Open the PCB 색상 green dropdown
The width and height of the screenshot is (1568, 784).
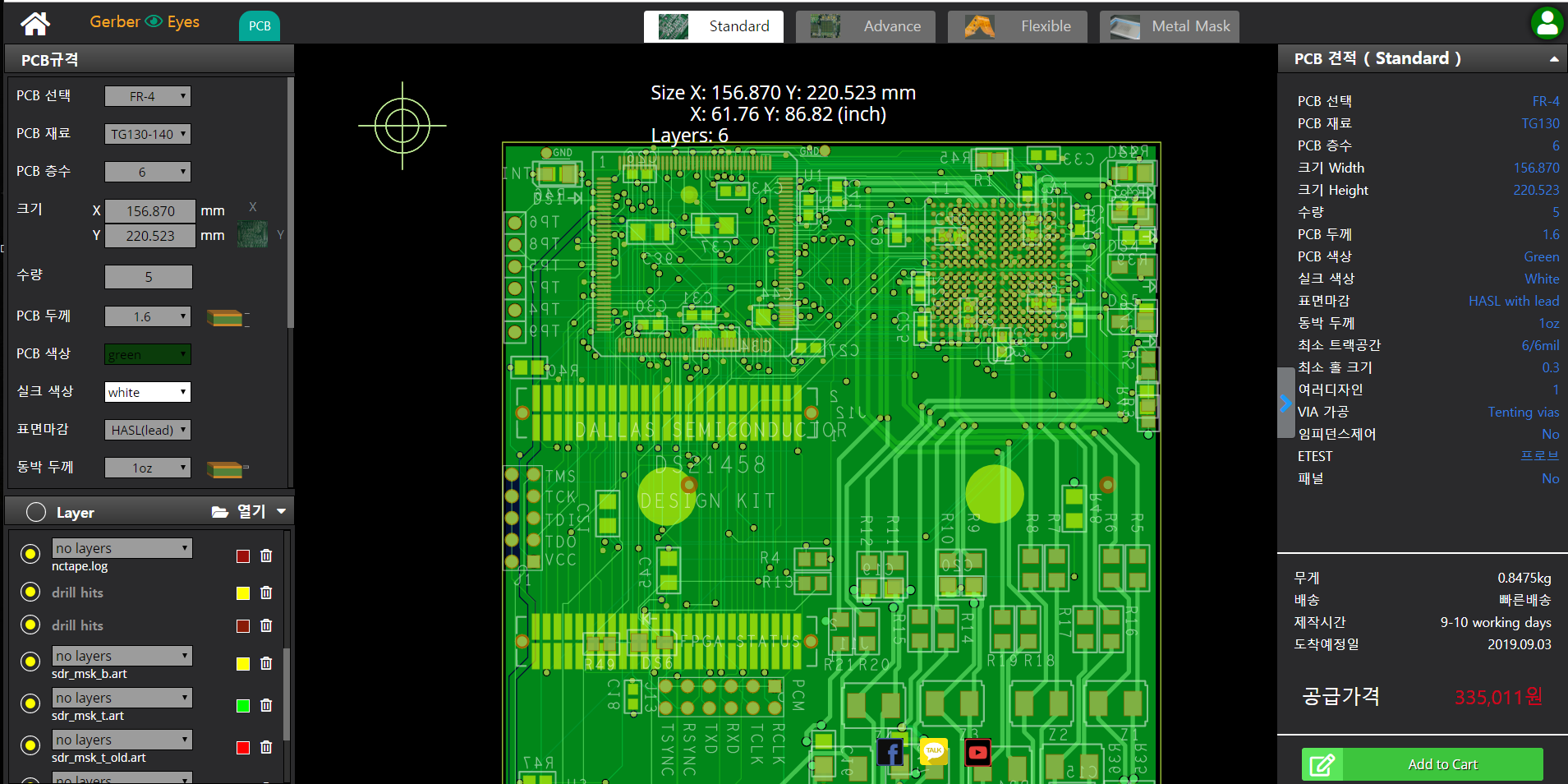[148, 354]
